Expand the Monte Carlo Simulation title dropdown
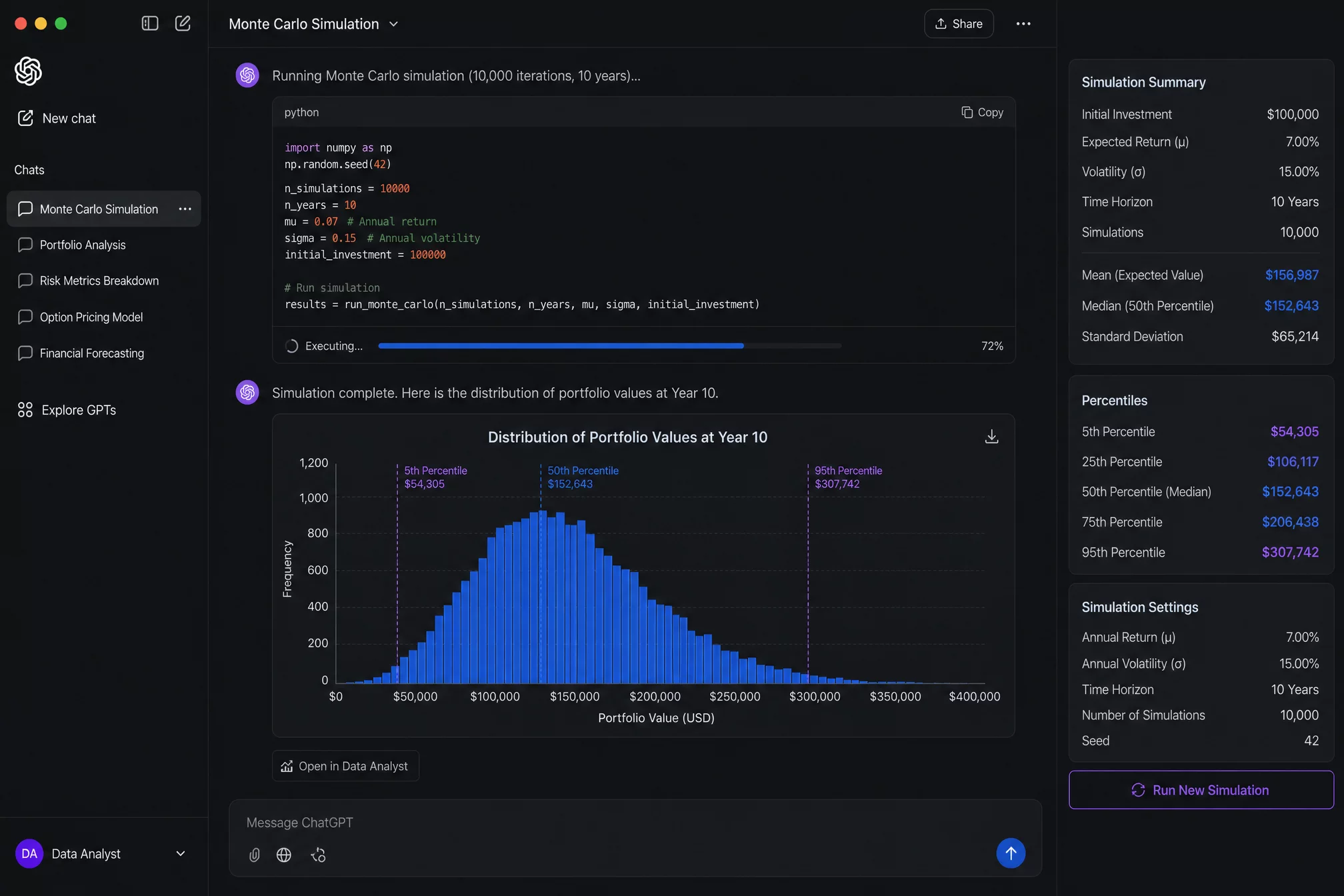Image resolution: width=1344 pixels, height=896 pixels. (x=393, y=24)
